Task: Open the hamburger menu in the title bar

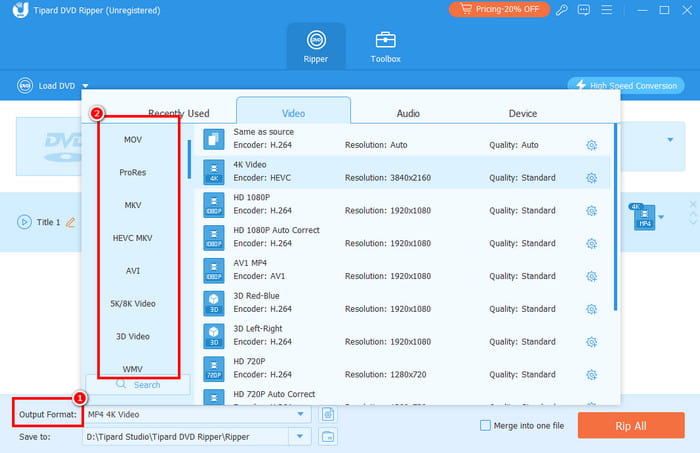Action: click(x=610, y=10)
